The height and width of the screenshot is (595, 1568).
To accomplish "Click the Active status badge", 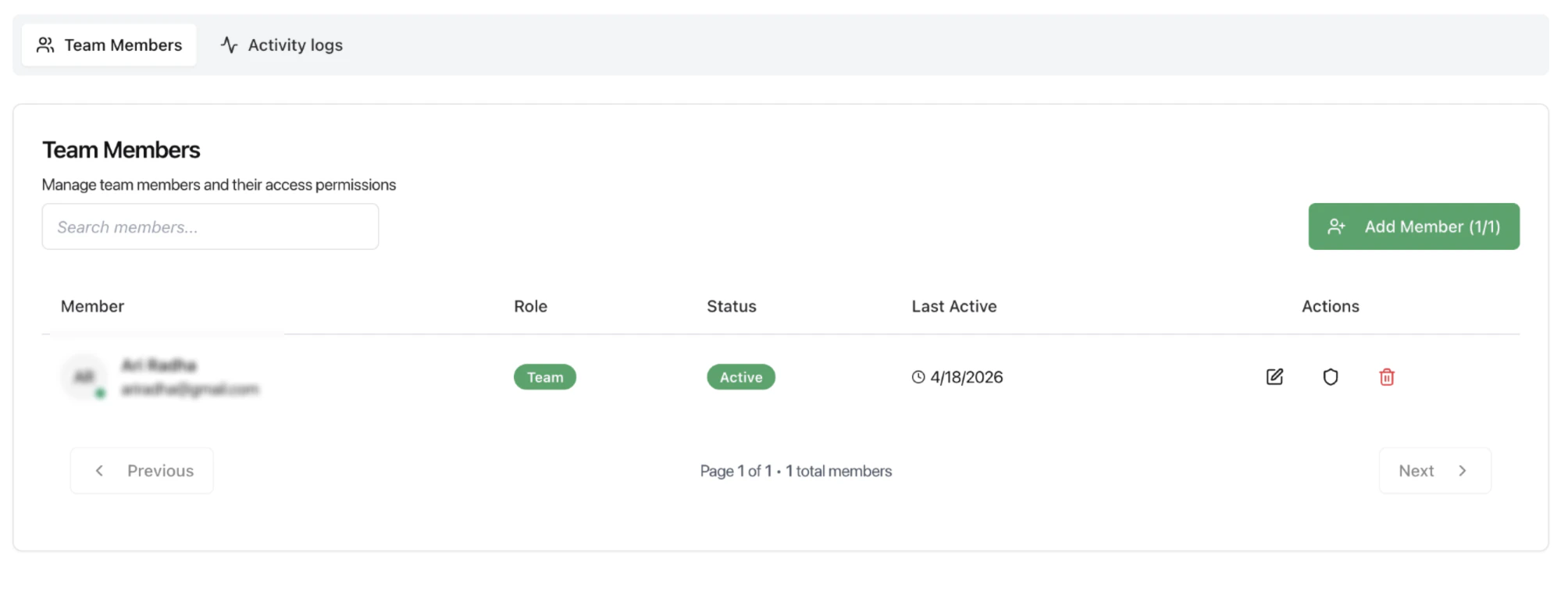I will tap(741, 377).
